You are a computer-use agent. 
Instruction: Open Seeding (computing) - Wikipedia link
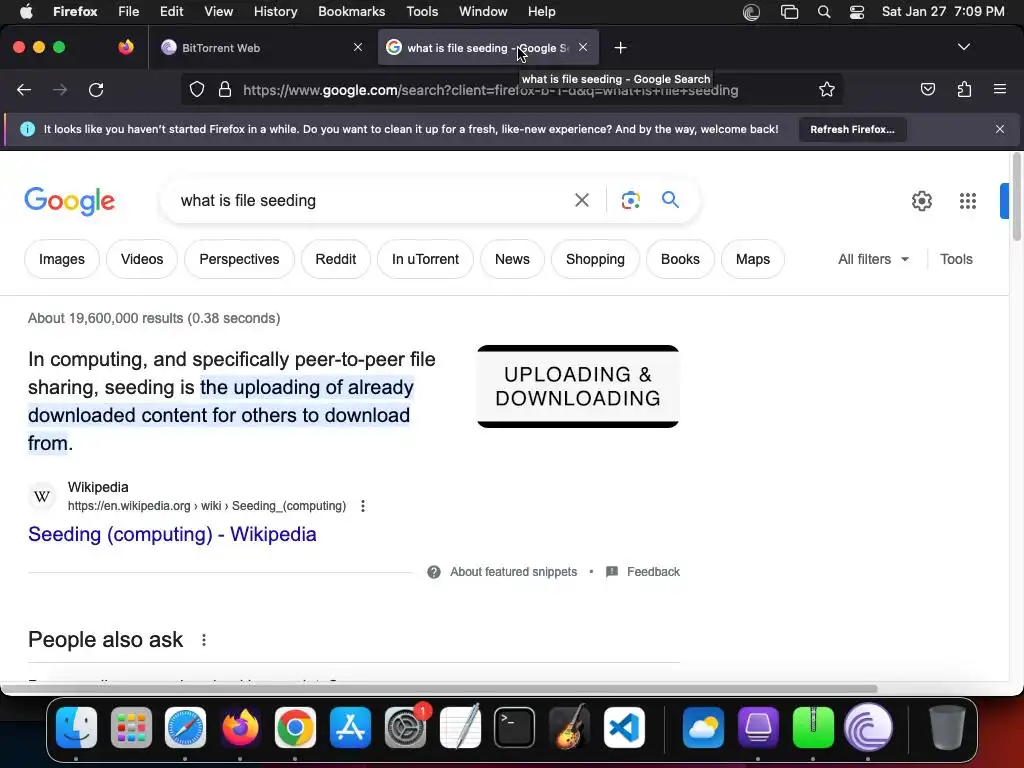coord(172,534)
